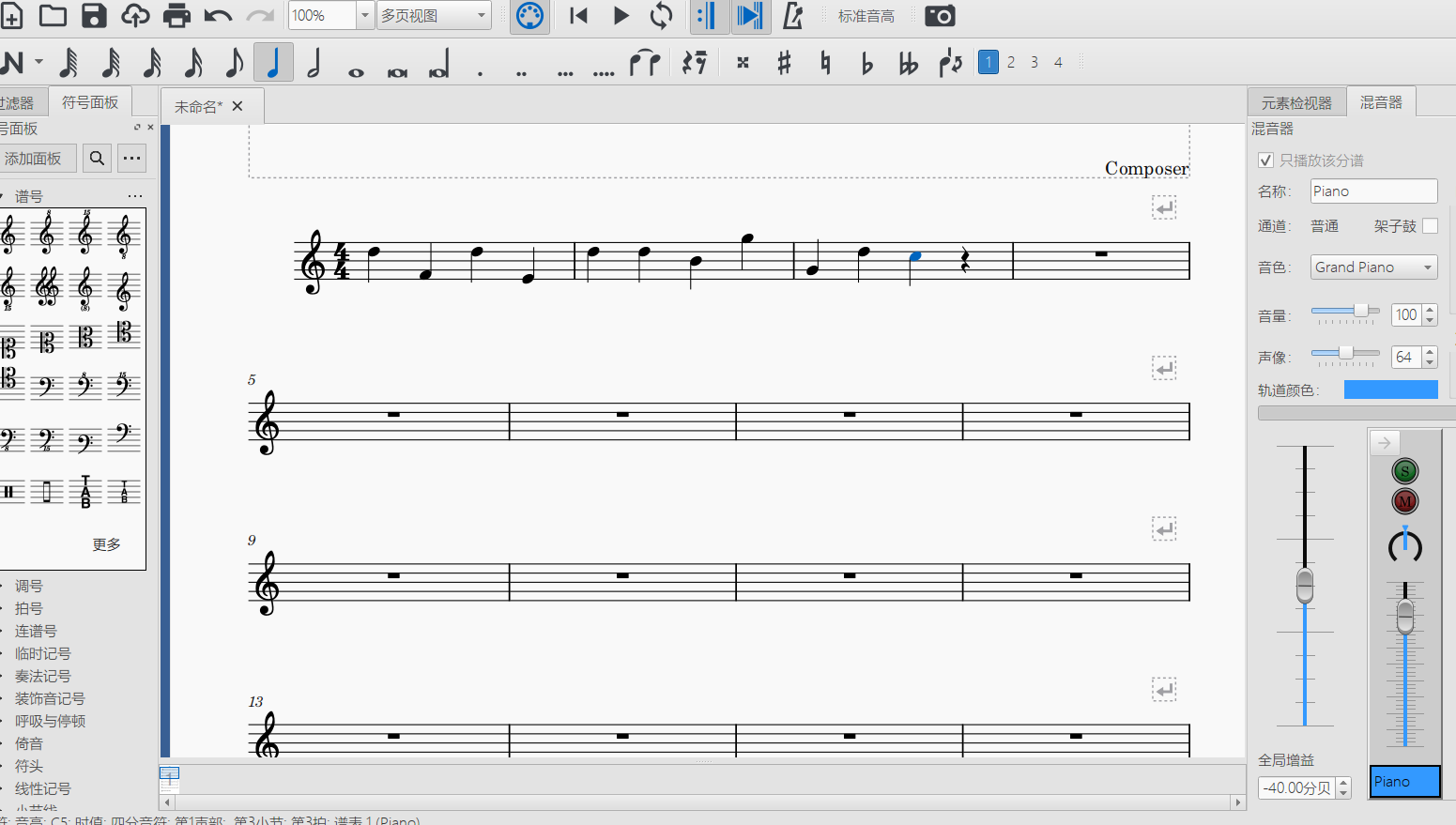Close the 未命名 score tab
This screenshot has height=825, width=1456.
[x=238, y=106]
